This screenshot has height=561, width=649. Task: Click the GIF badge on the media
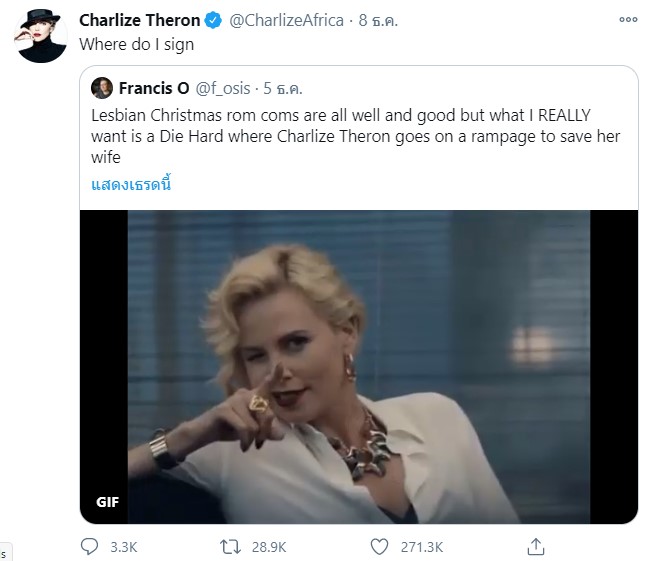click(110, 502)
